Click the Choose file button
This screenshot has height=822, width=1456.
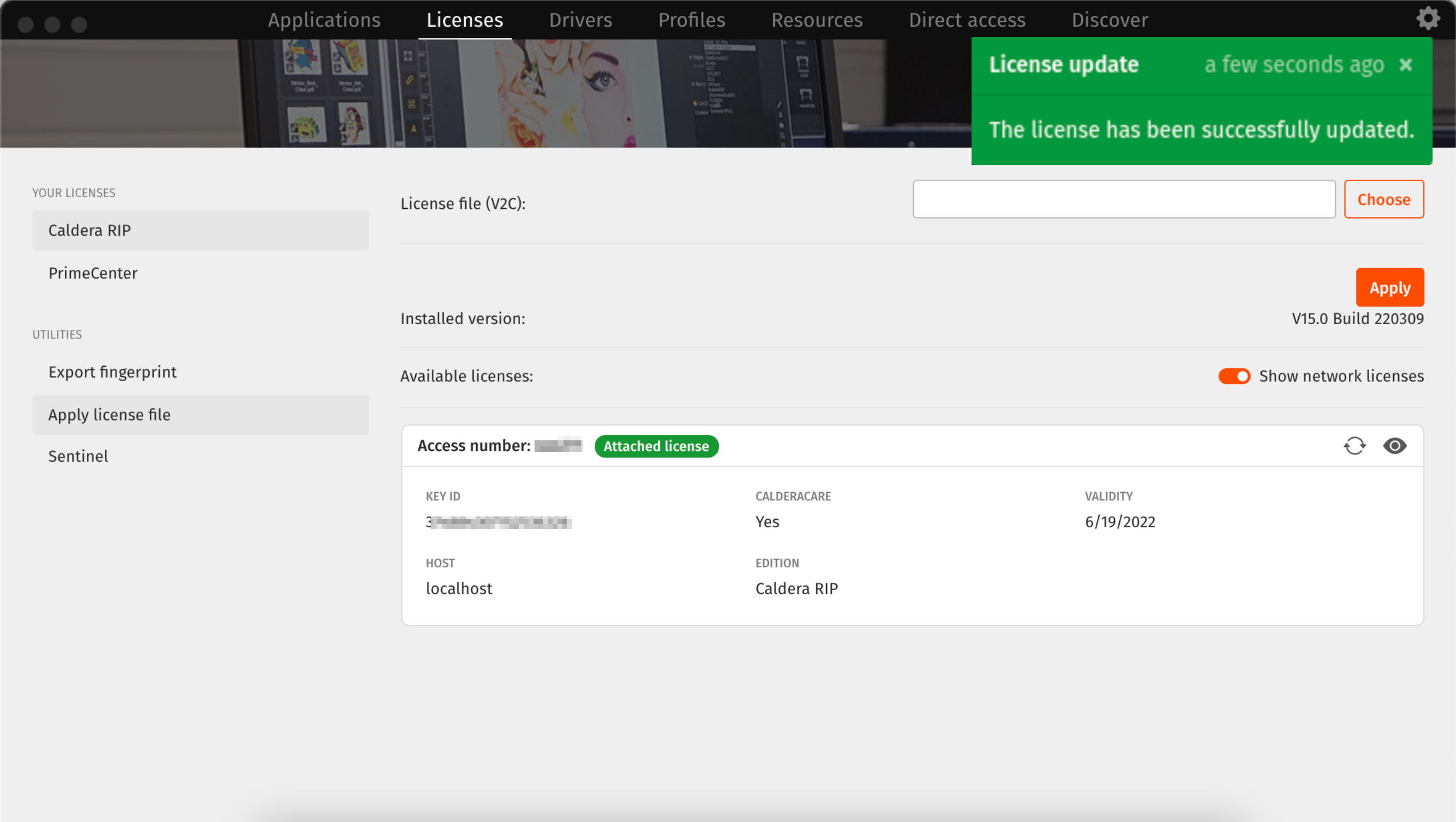[1384, 199]
